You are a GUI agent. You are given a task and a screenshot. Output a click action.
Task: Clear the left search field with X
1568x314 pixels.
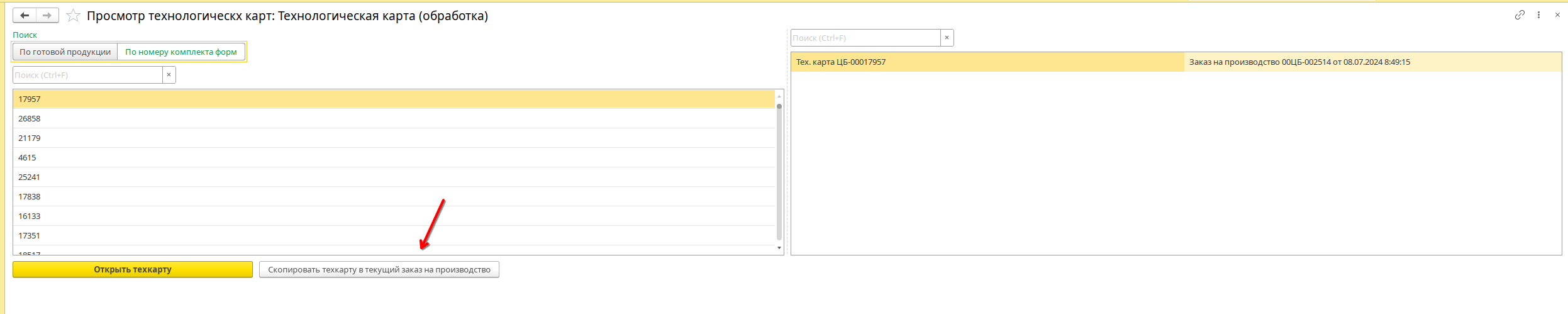[169, 75]
